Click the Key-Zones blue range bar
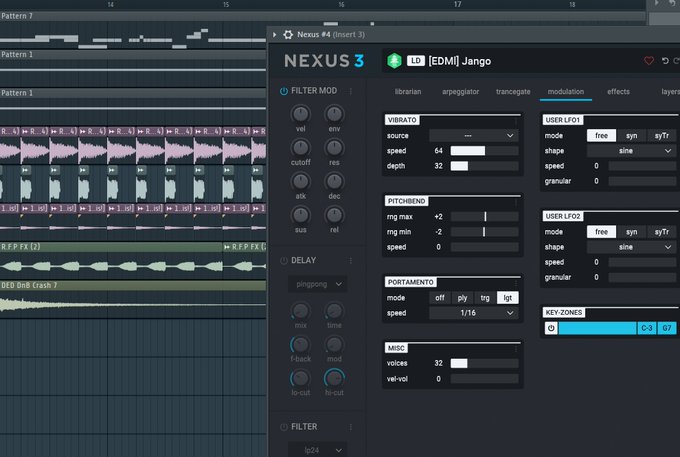The image size is (680, 457). [x=597, y=328]
